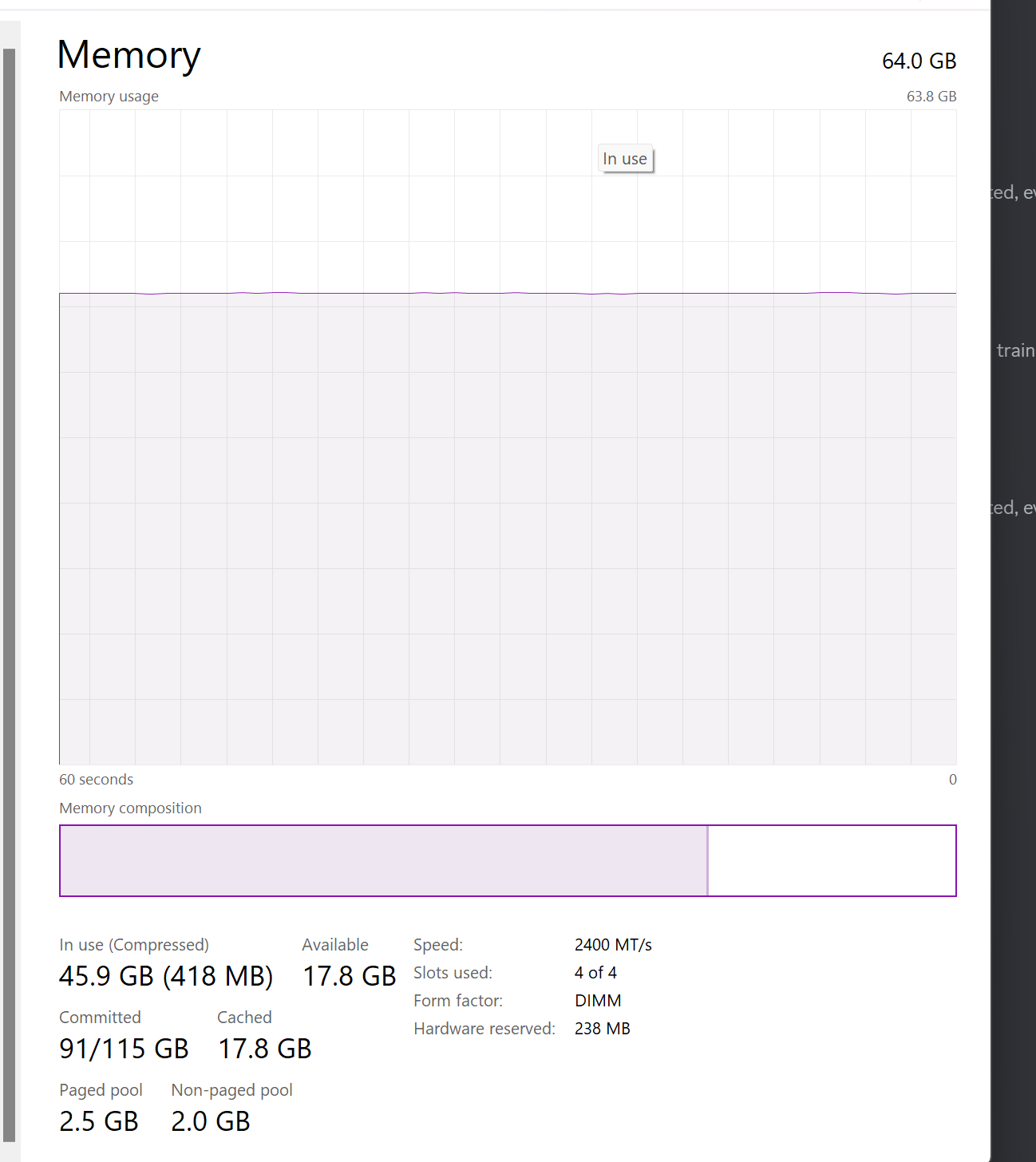Click the 63.8 GB graph maximum label
The image size is (1036, 1162).
point(931,96)
